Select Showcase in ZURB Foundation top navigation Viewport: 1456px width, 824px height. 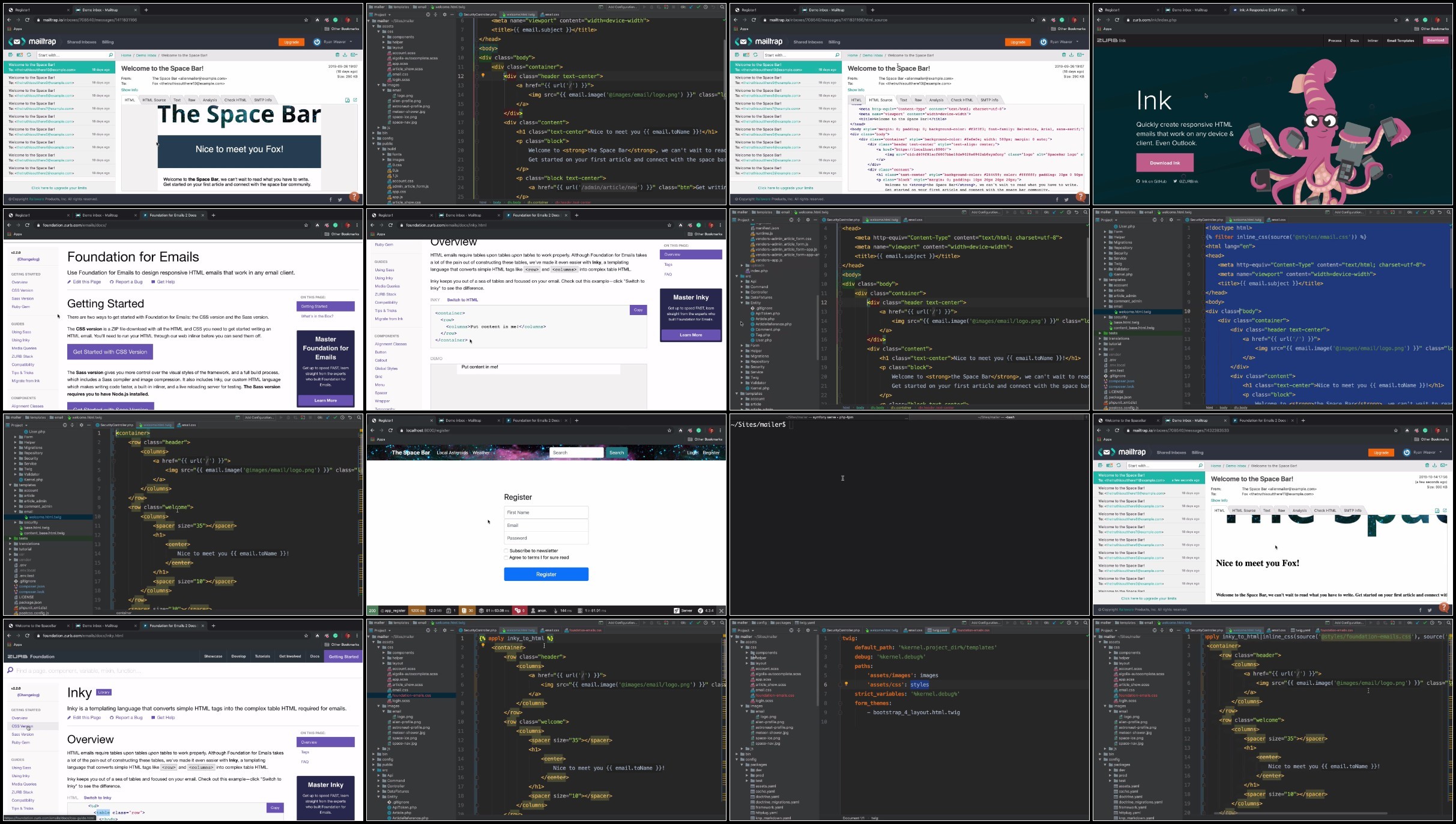click(213, 657)
